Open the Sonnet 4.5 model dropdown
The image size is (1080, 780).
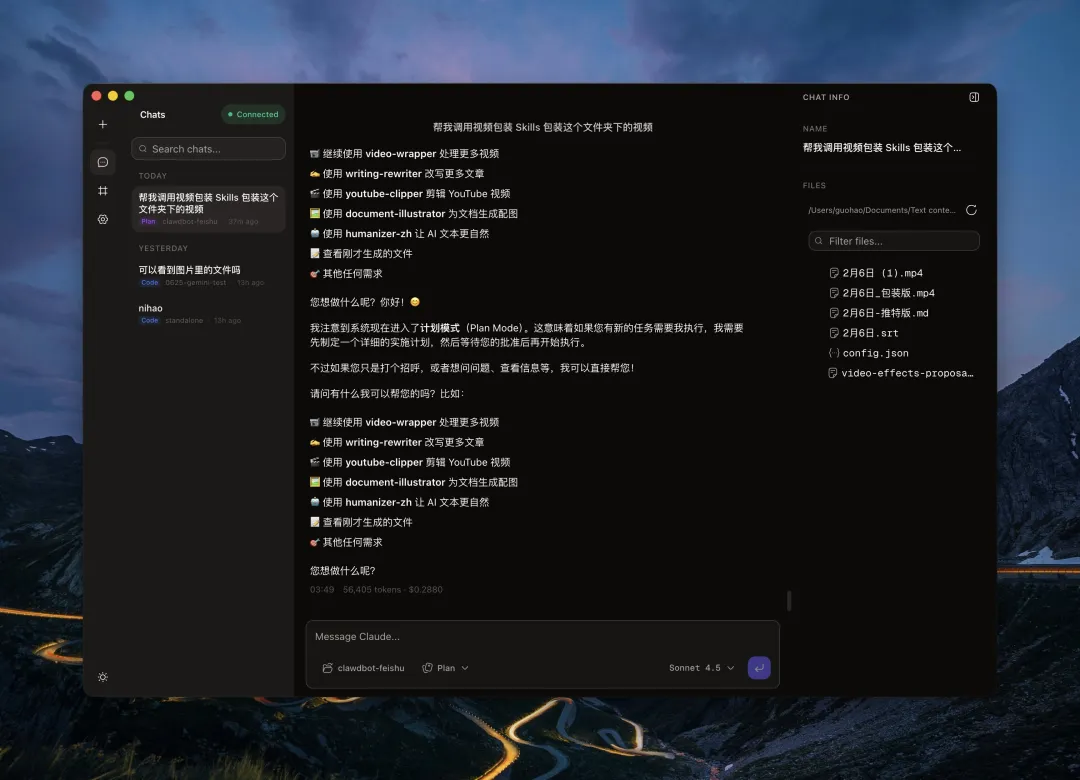click(701, 668)
